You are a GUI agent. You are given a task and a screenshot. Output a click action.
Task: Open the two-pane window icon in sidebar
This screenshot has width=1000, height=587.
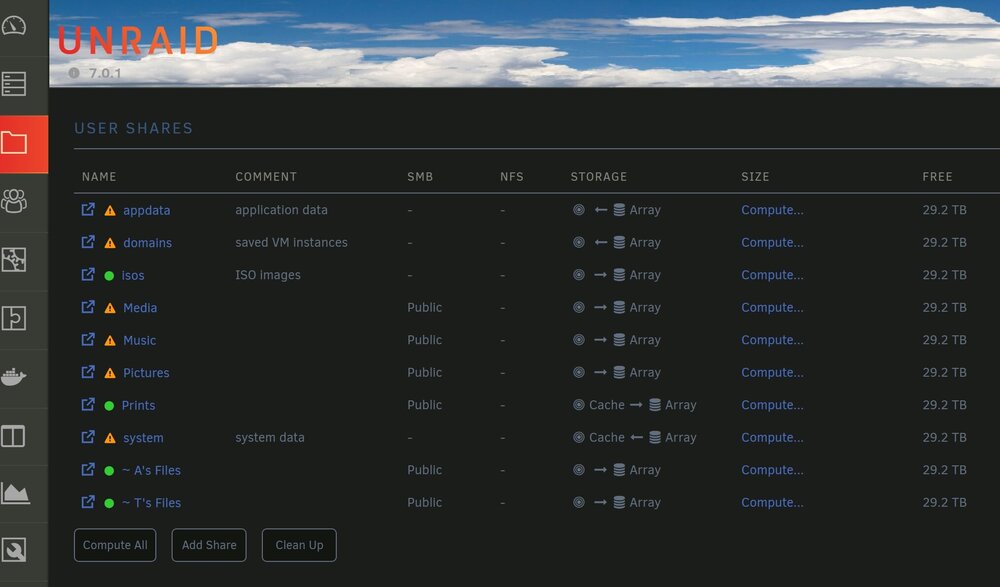(x=13, y=436)
